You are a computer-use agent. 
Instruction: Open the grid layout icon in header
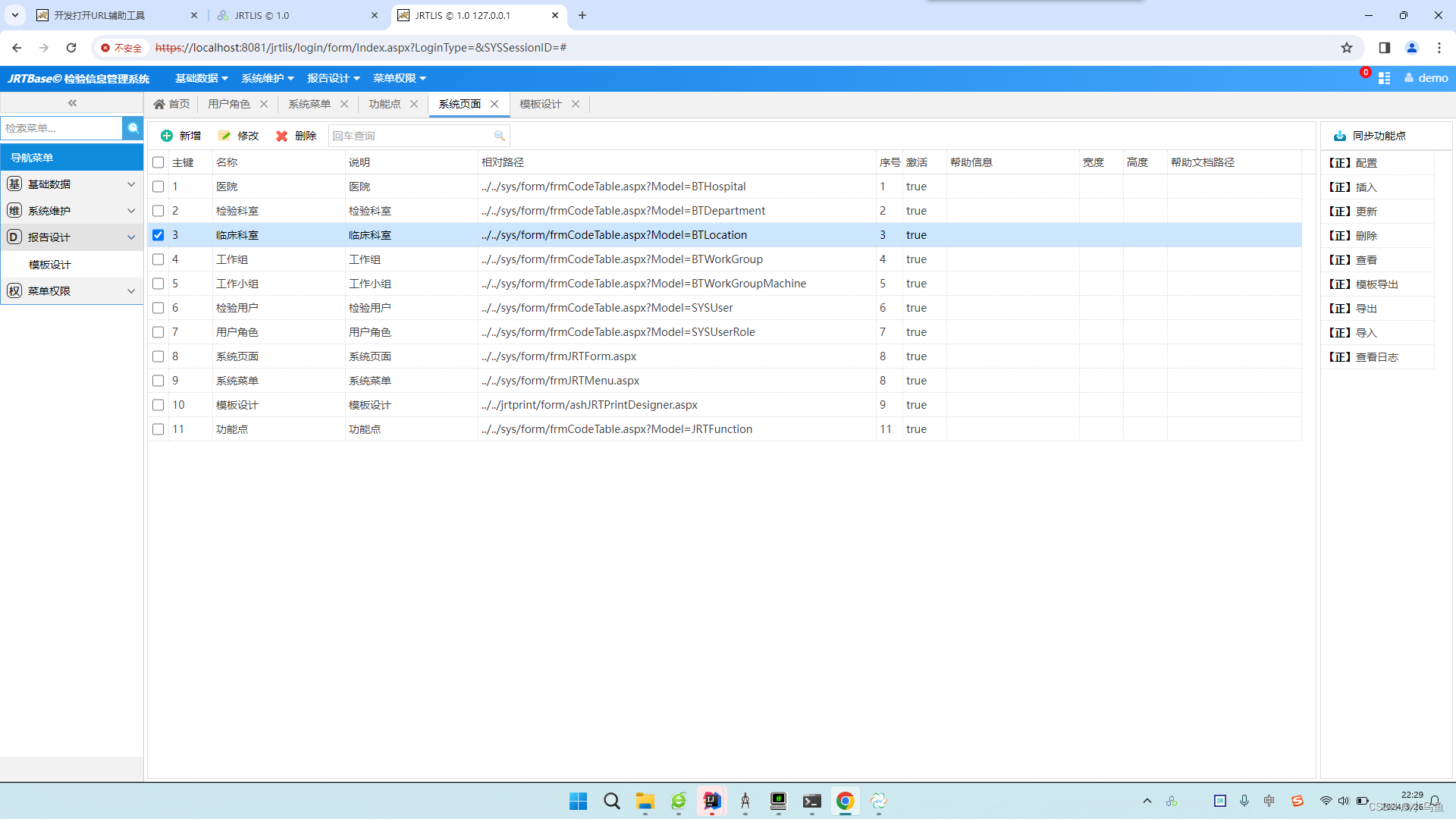1384,78
